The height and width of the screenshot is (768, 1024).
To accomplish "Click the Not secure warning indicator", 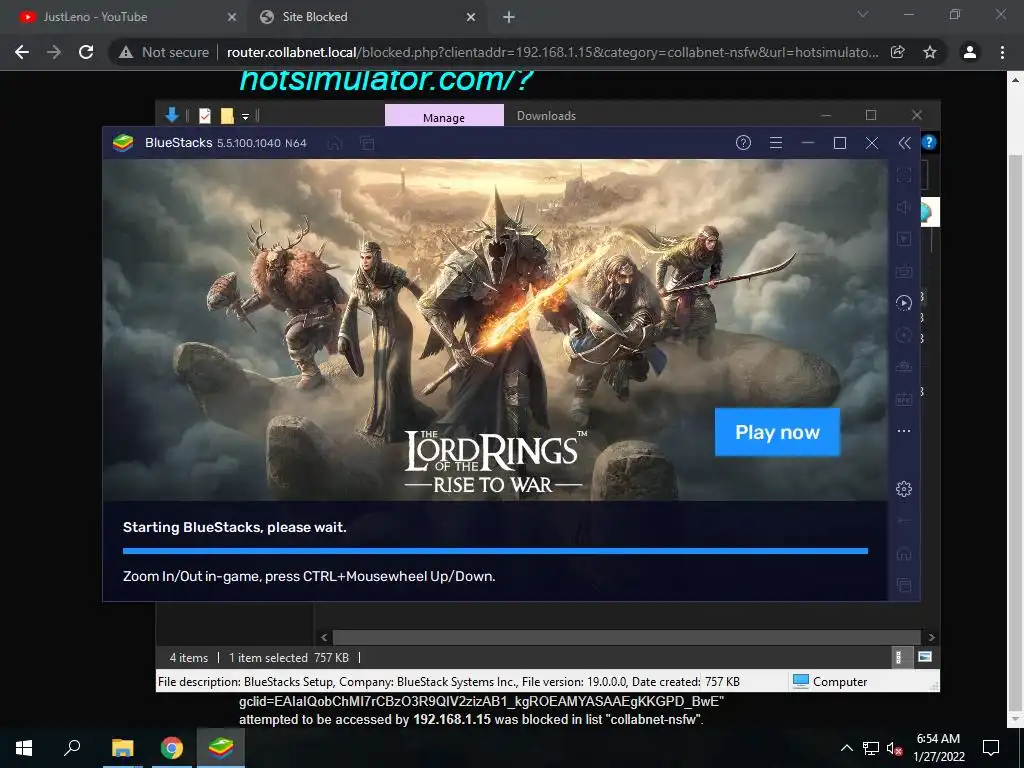I will pos(164,52).
